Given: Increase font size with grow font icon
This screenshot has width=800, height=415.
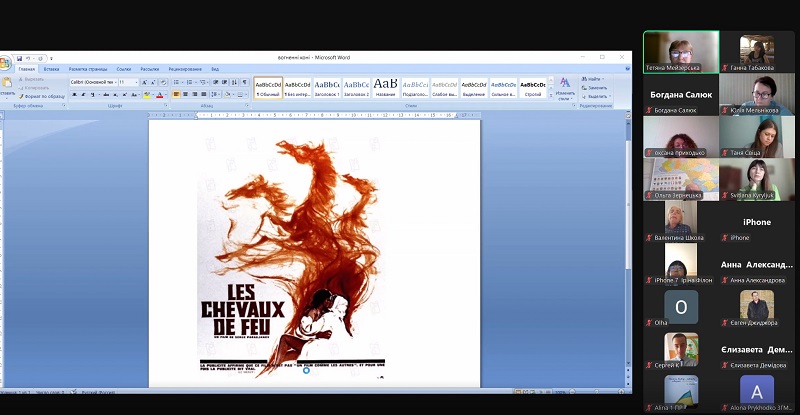Looking at the screenshot, I should 144,82.
